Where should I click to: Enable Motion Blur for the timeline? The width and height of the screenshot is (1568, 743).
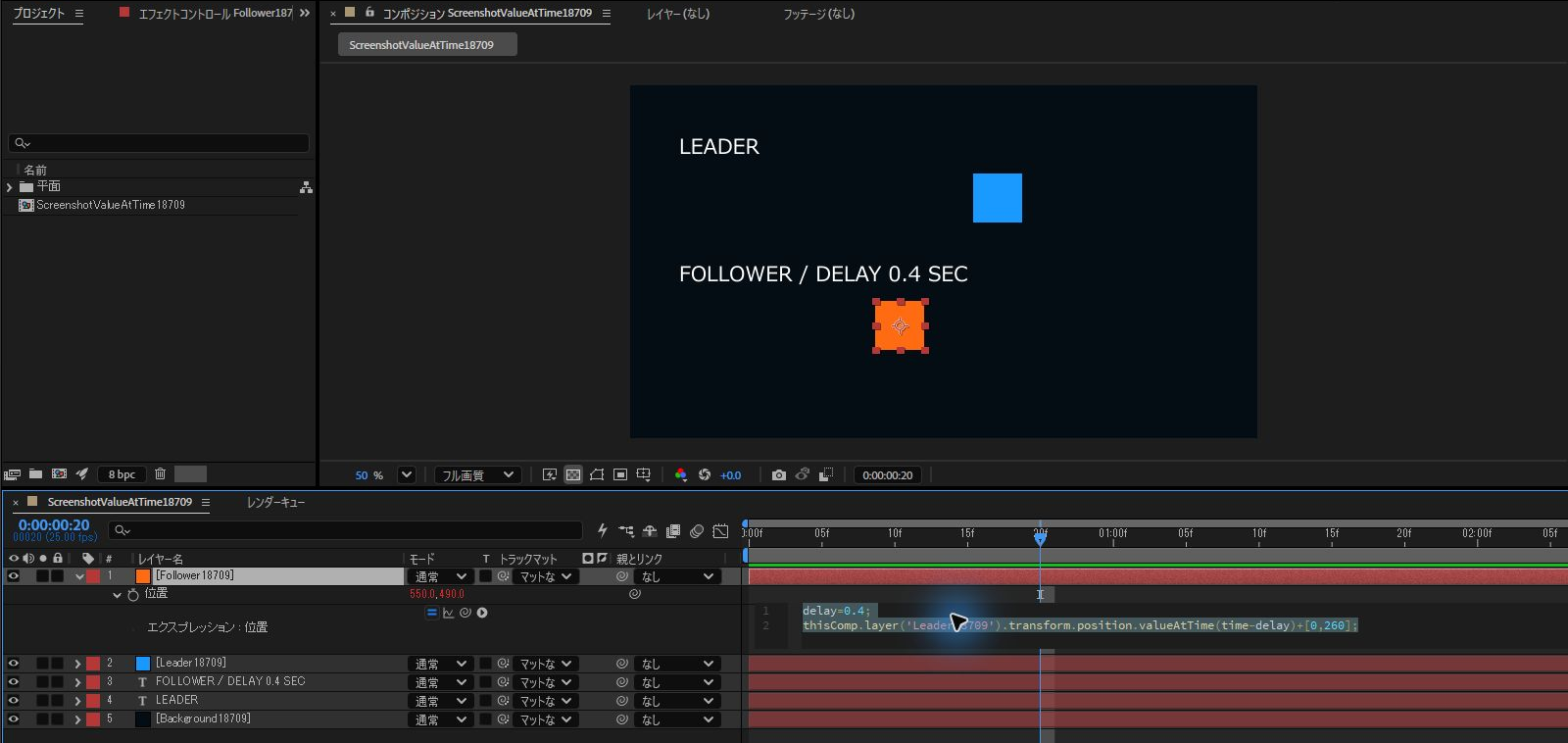(697, 531)
